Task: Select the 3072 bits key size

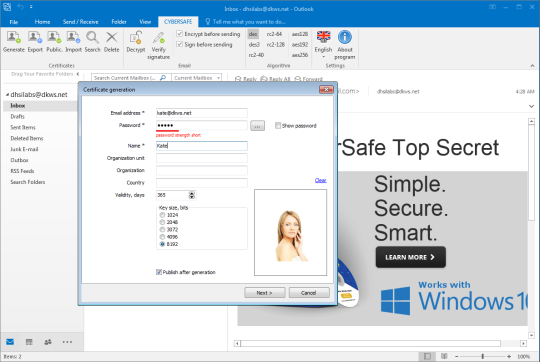Action: pyautogui.click(x=162, y=229)
